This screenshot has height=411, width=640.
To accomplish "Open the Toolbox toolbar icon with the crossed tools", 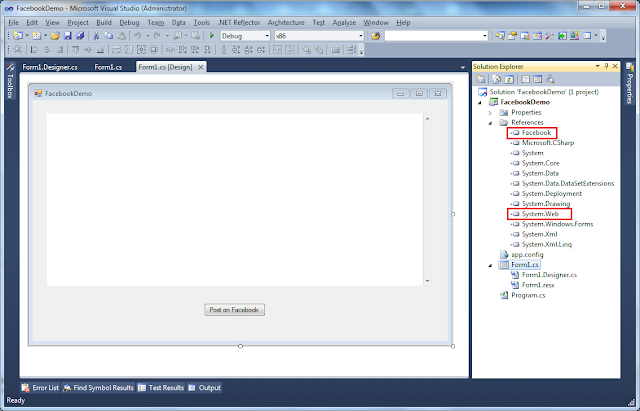I will point(549,36).
